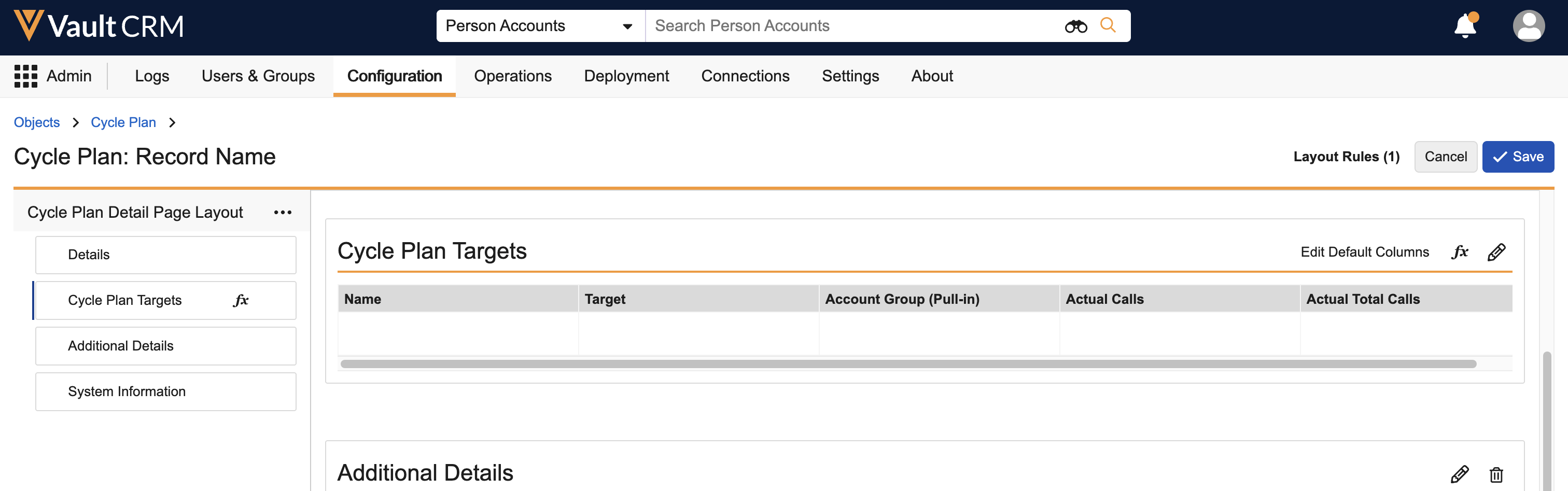Open the notifications bell
Image resolution: width=1568 pixels, height=491 pixels.
coord(1465,26)
